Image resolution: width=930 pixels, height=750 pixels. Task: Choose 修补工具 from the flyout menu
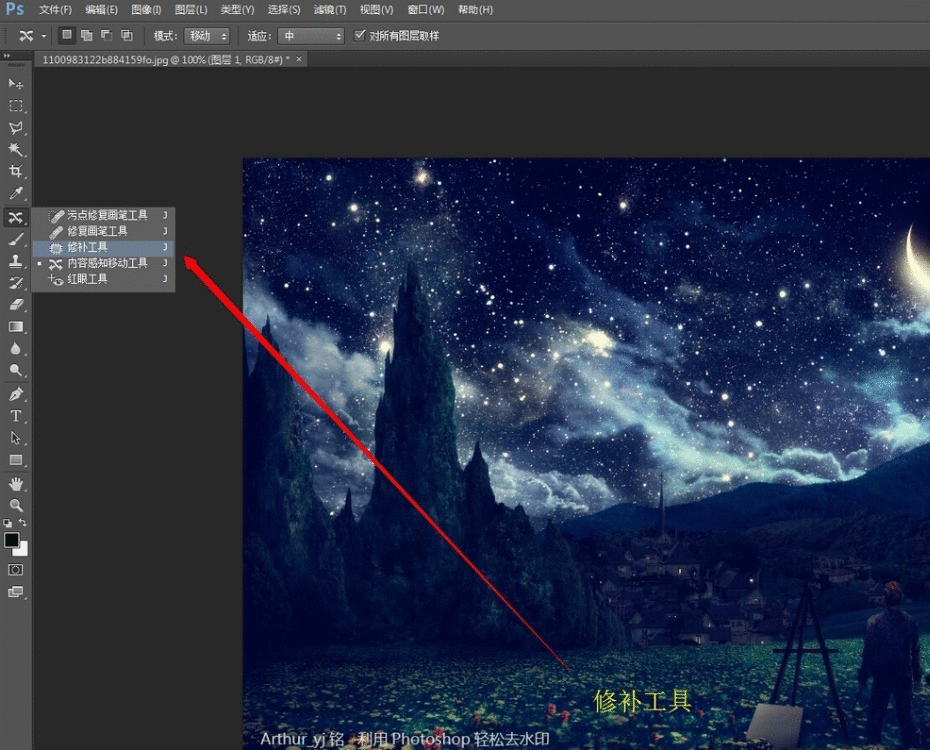coord(88,247)
